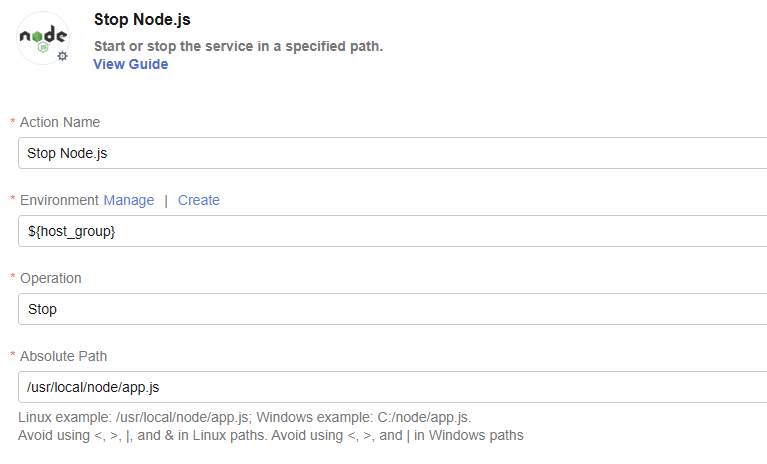The height and width of the screenshot is (464, 767).
Task: Click the Create environment link
Action: click(199, 200)
